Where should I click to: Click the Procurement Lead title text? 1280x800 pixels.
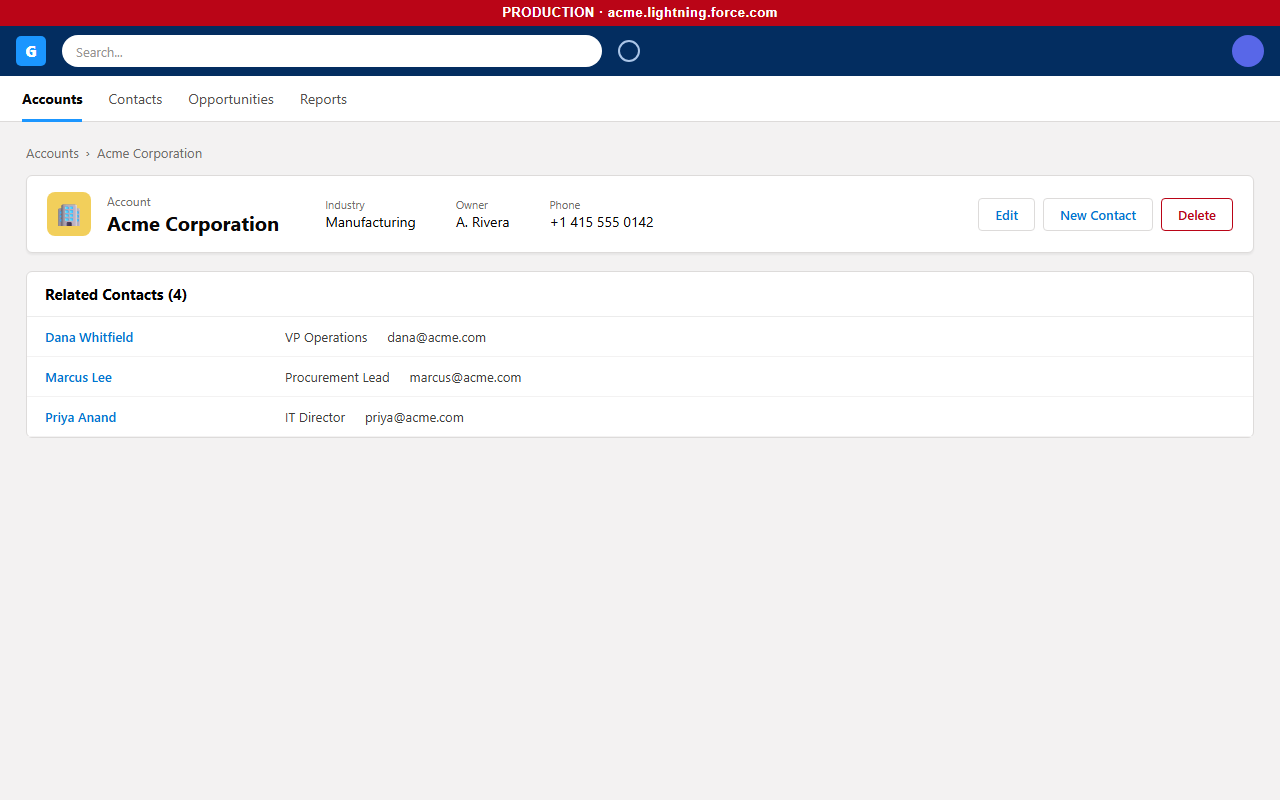tap(337, 377)
